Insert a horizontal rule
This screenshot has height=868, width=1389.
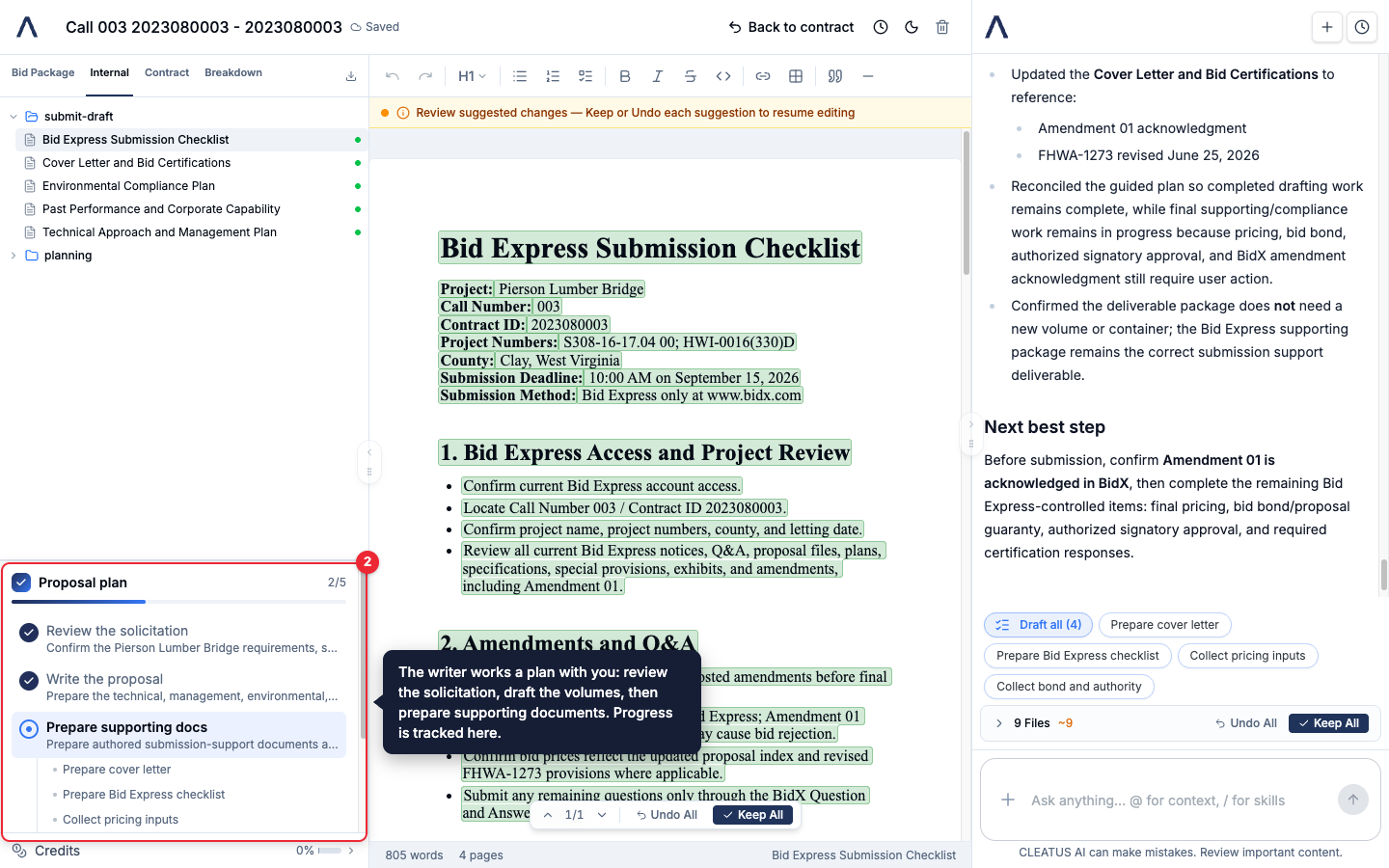(x=868, y=76)
